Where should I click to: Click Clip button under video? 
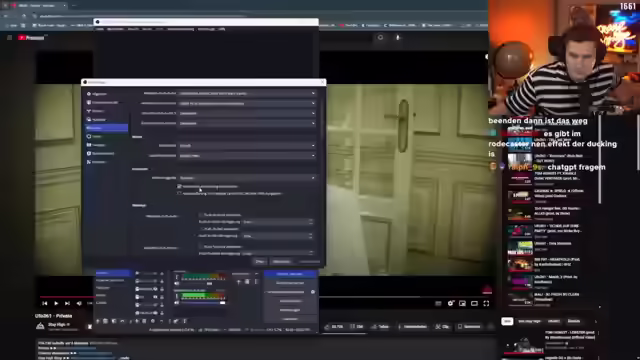[x=442, y=327]
